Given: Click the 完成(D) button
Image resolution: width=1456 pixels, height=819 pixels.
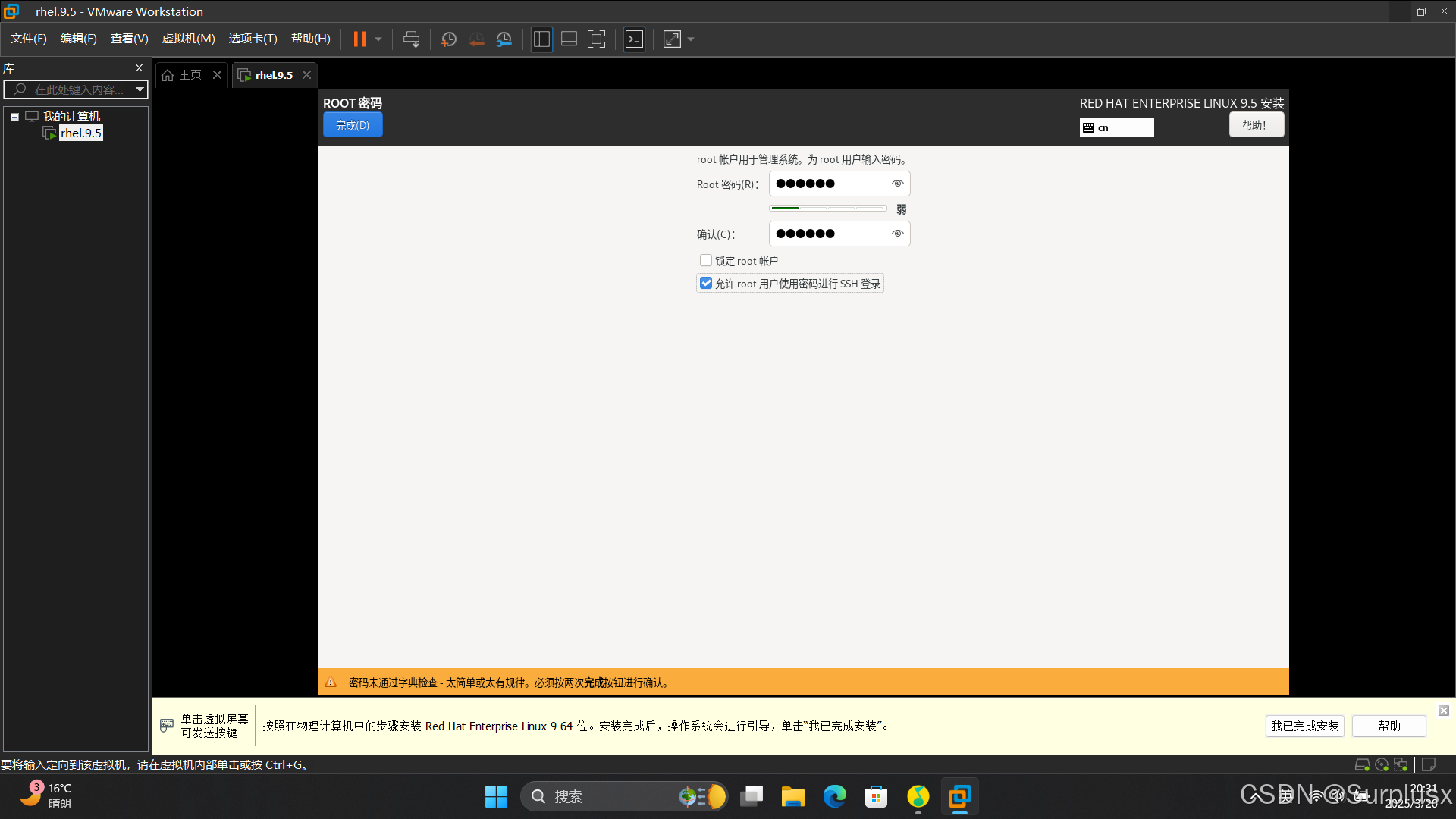Looking at the screenshot, I should point(353,125).
